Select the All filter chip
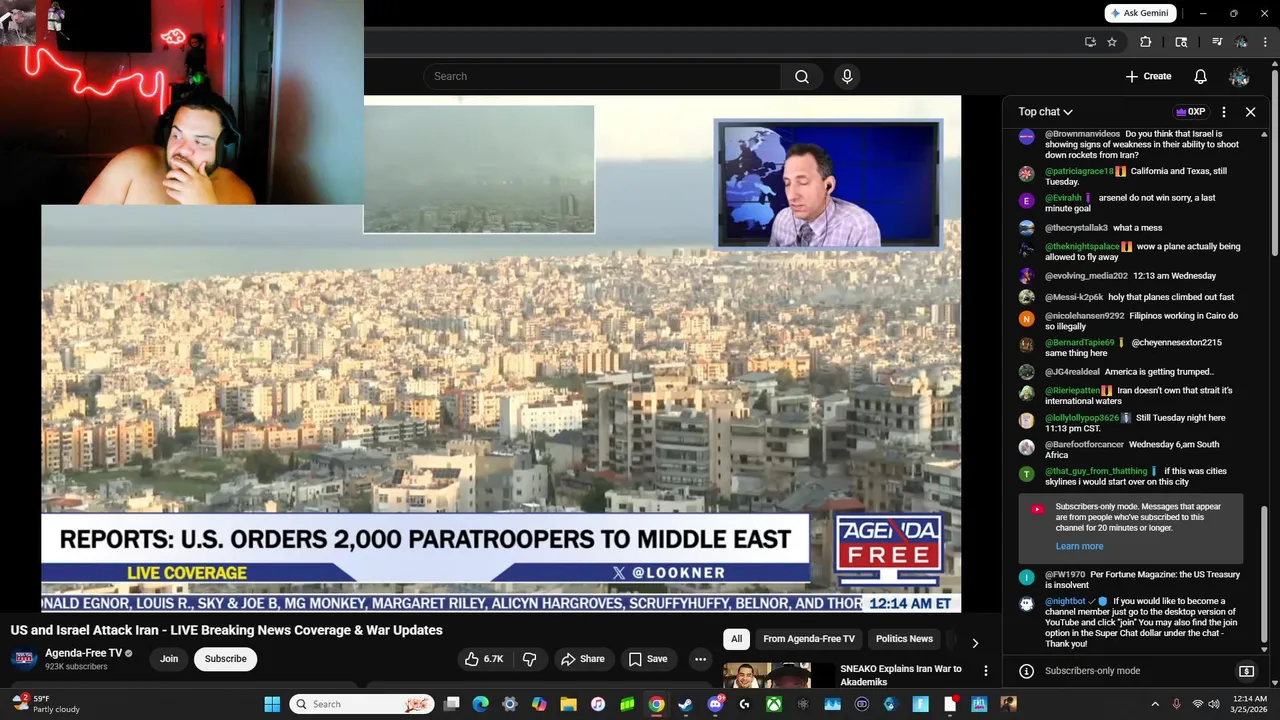 tap(736, 639)
